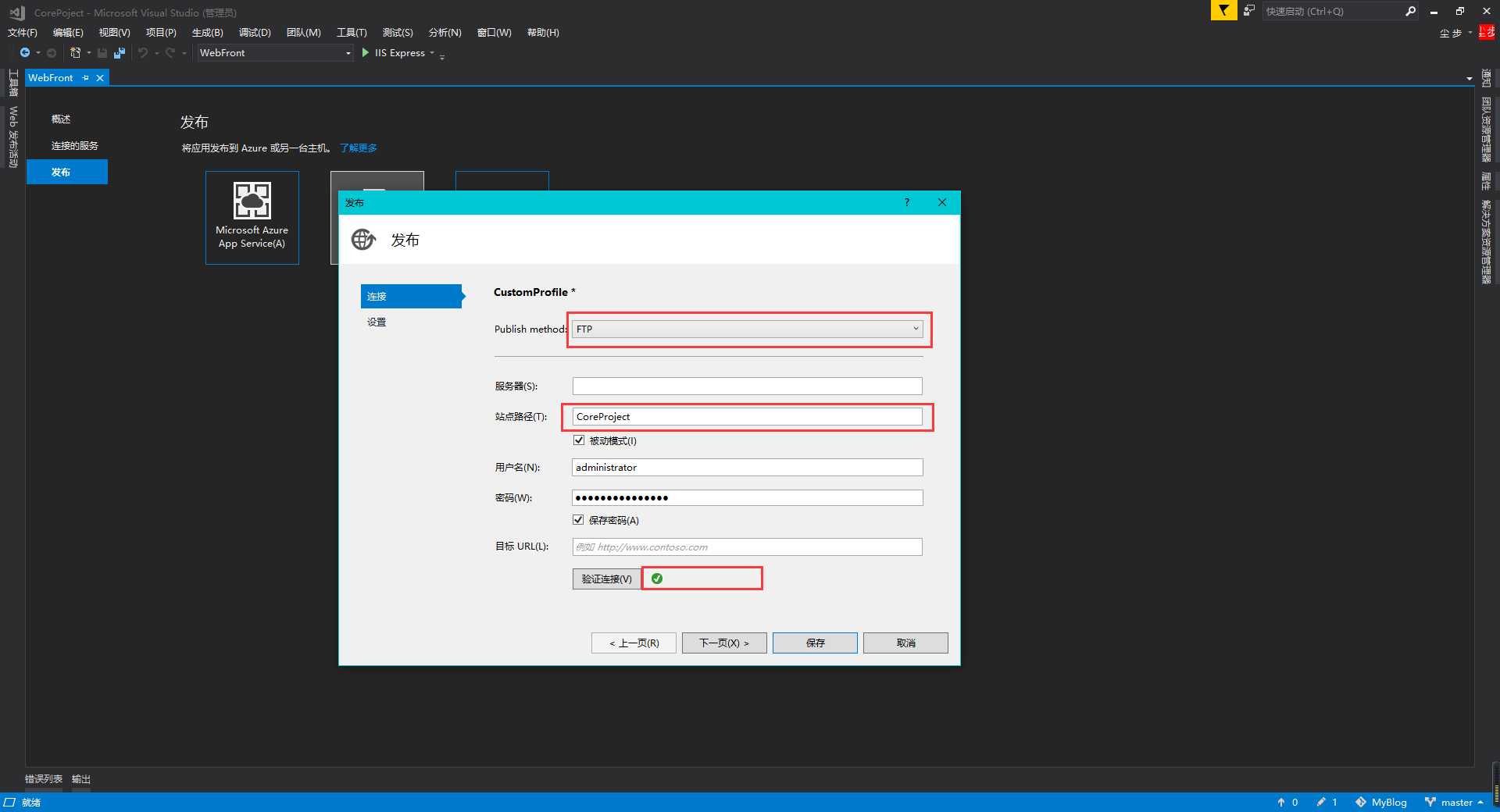Image resolution: width=1500 pixels, height=812 pixels.
Task: Click 验证连接(V) button
Action: pyautogui.click(x=607, y=579)
